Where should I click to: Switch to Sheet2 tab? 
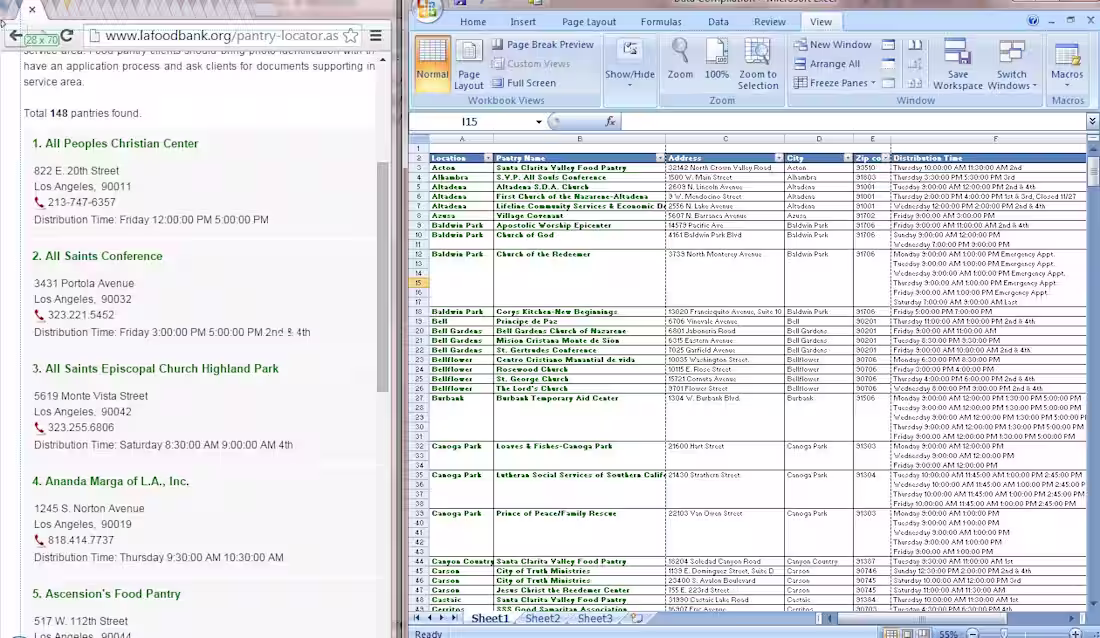(x=542, y=618)
